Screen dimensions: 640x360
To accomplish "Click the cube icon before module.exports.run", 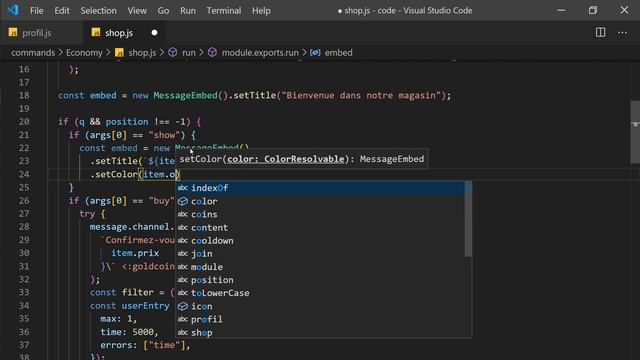I will [x=212, y=52].
